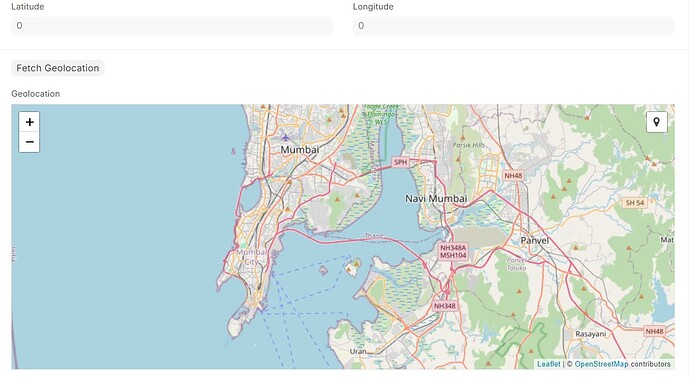
Task: Click the NH348A MSH104 road shield
Action: pos(453,252)
